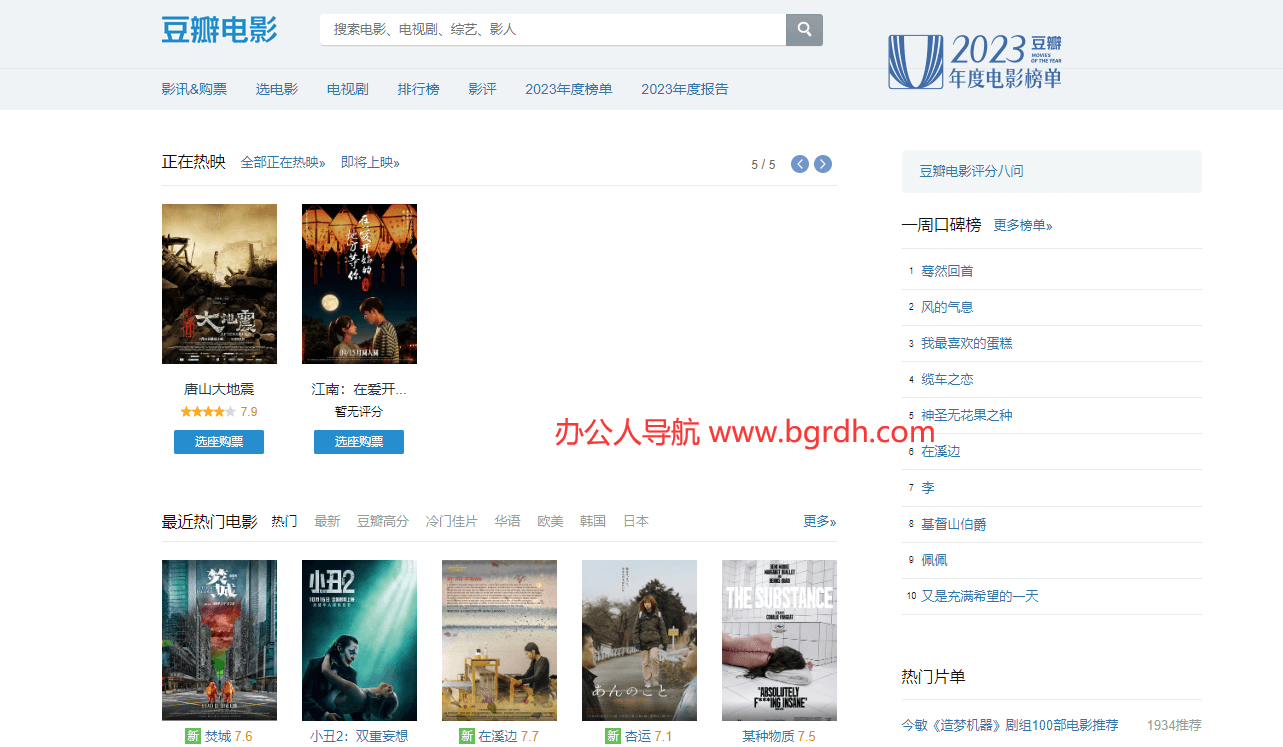Viewport: 1283px width, 747px height.
Task: Click the next page carousel arrow
Action: [x=822, y=164]
